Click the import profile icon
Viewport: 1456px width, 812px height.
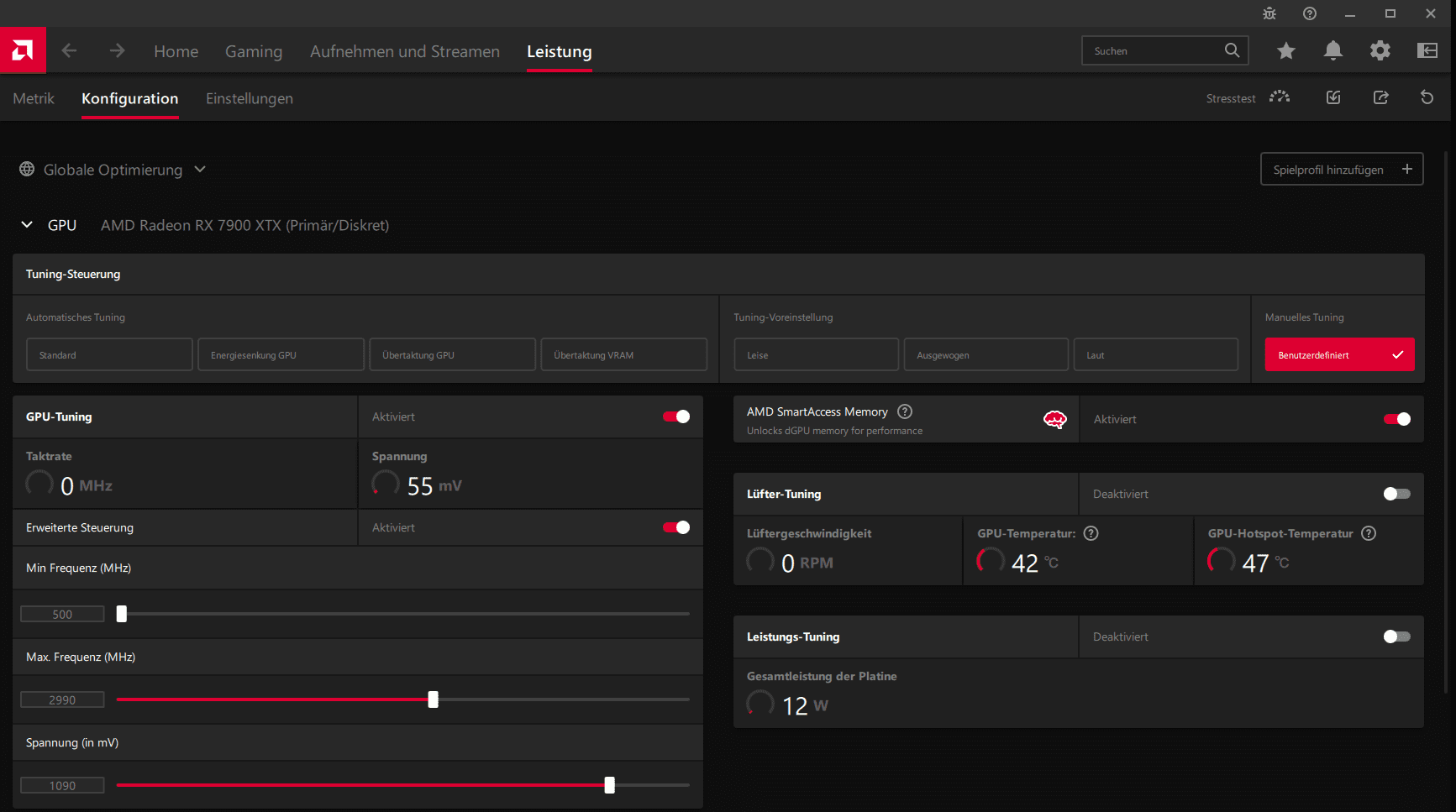coord(1333,97)
